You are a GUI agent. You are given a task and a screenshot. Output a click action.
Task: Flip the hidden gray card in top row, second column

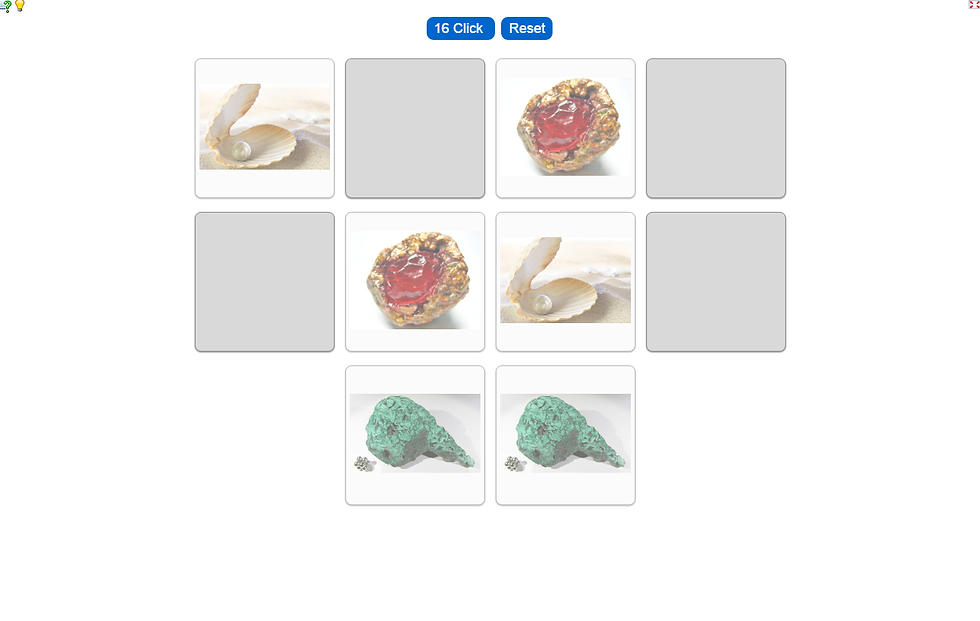415,128
